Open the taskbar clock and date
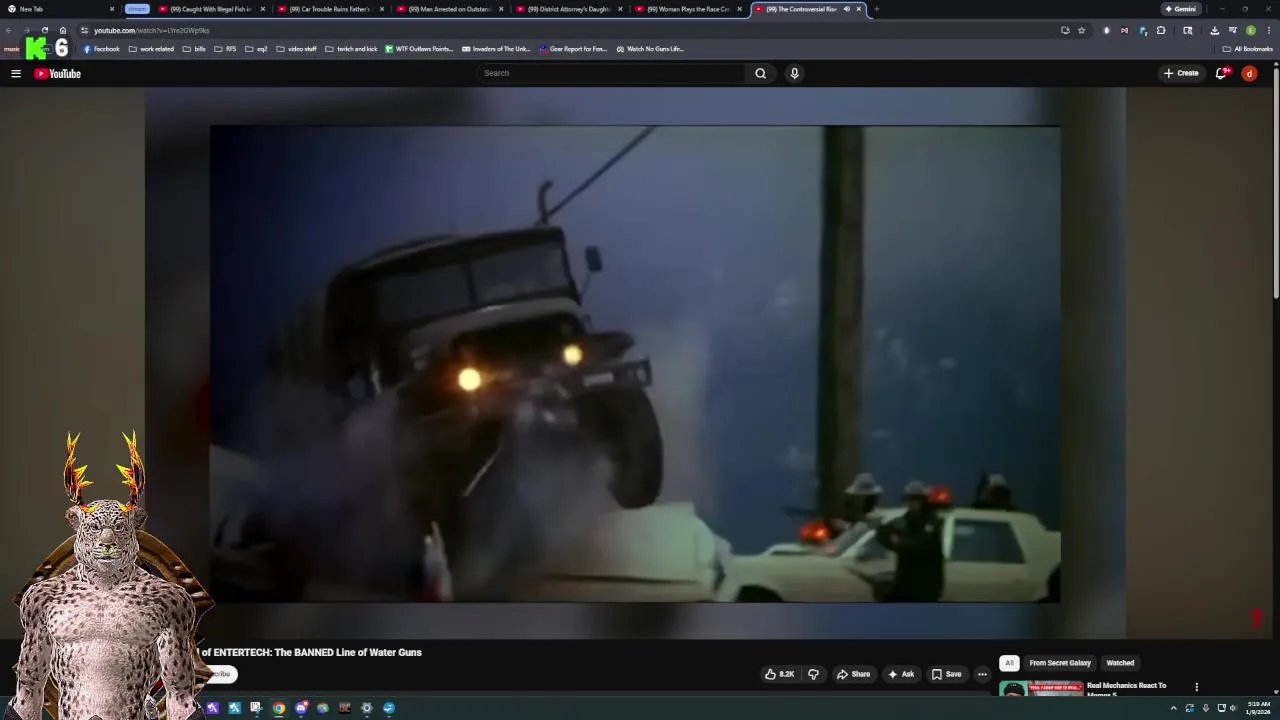 point(1258,708)
